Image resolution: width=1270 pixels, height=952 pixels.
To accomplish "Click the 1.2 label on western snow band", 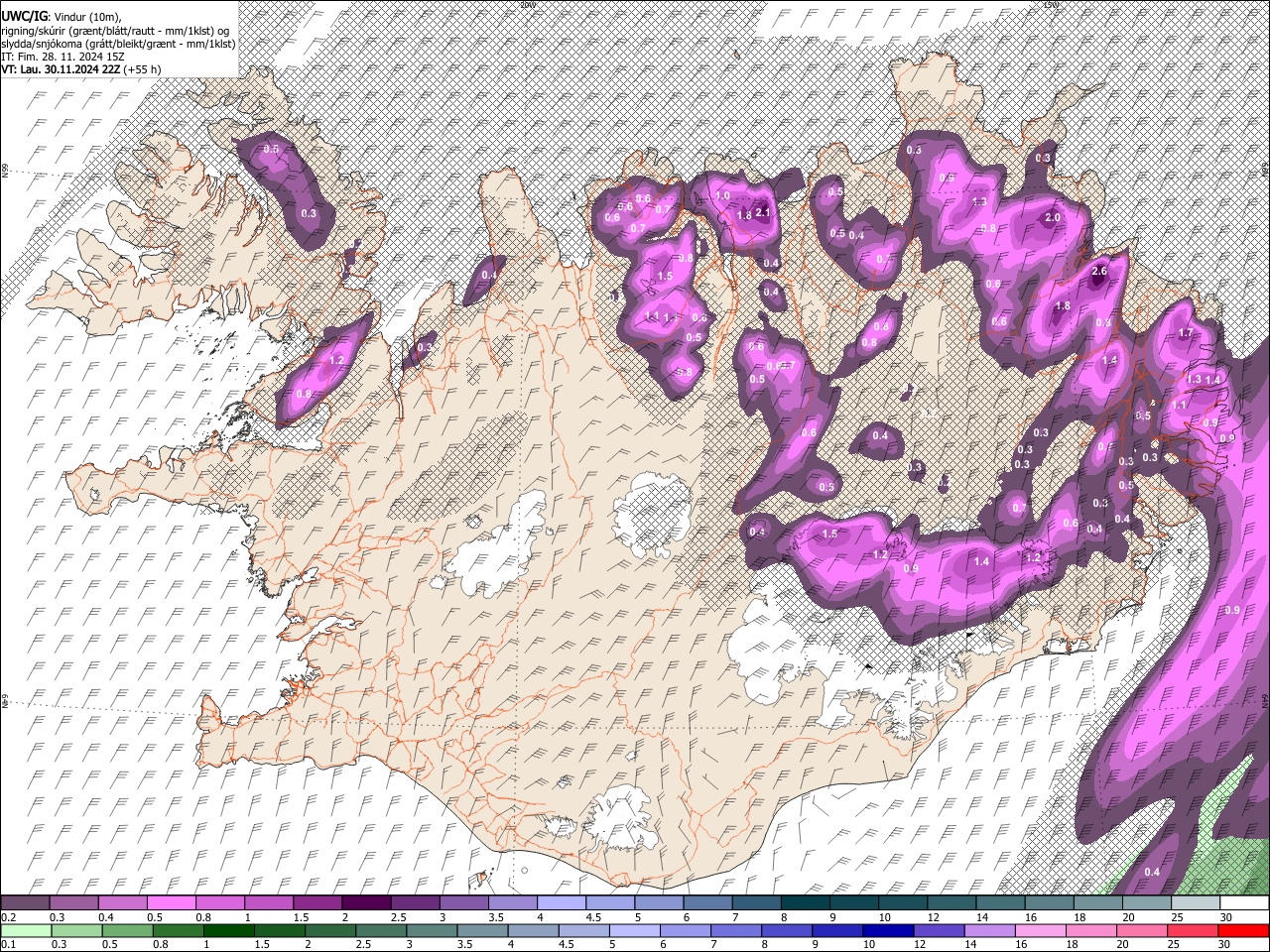I will [336, 361].
